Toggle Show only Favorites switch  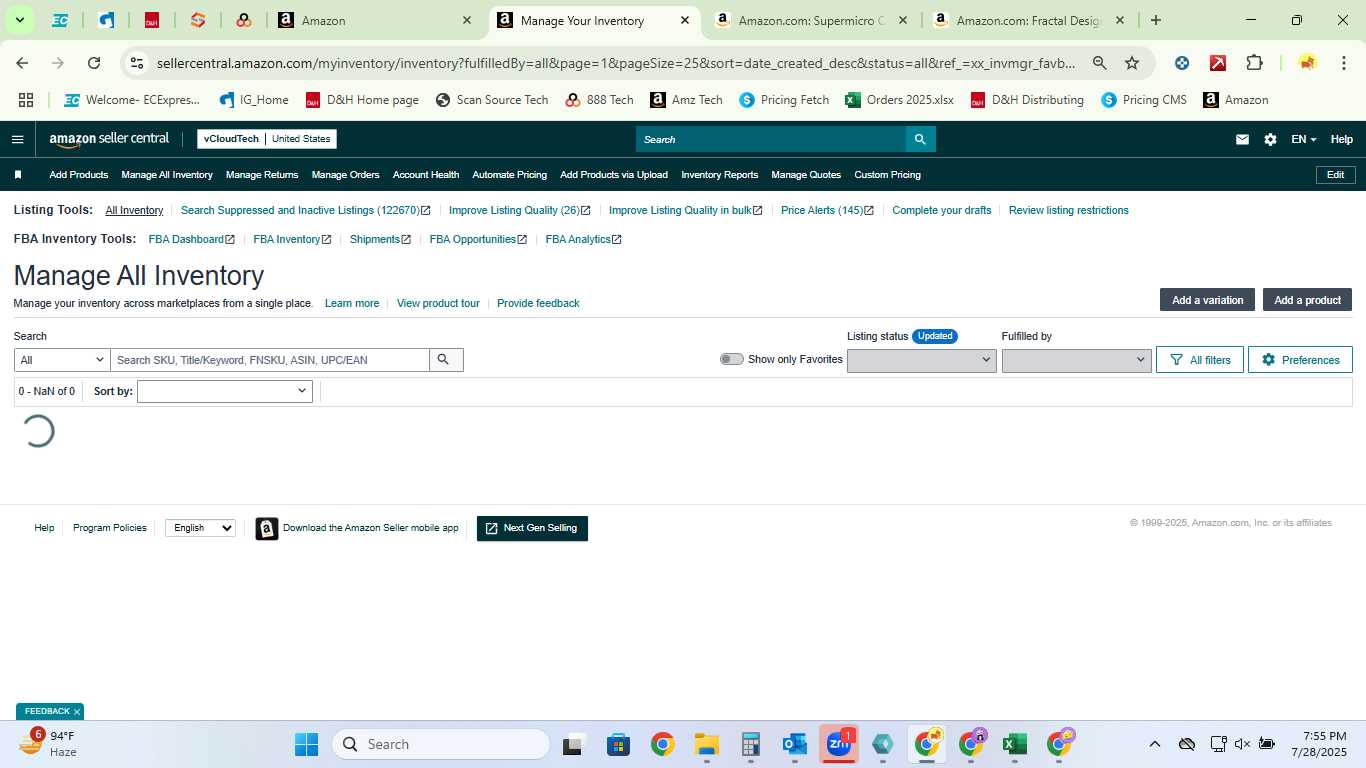pyautogui.click(x=731, y=359)
